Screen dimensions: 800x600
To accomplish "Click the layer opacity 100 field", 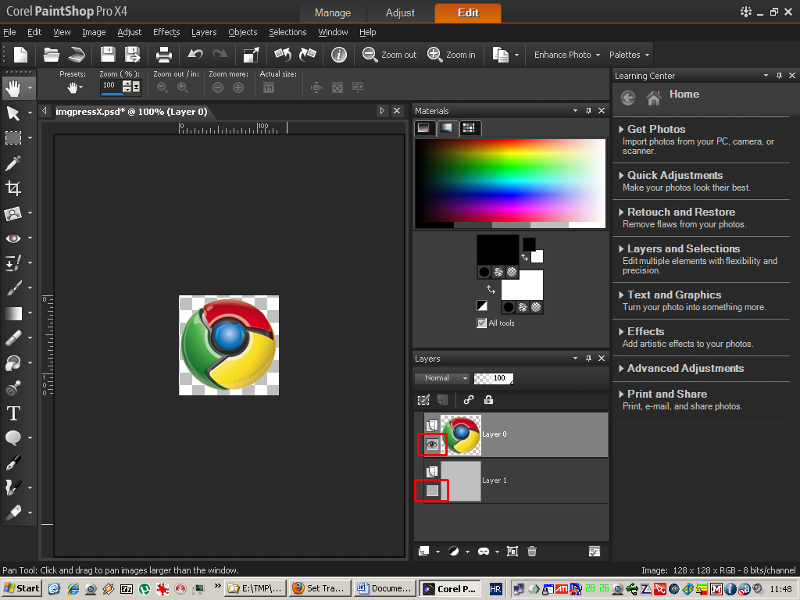I will tap(493, 378).
